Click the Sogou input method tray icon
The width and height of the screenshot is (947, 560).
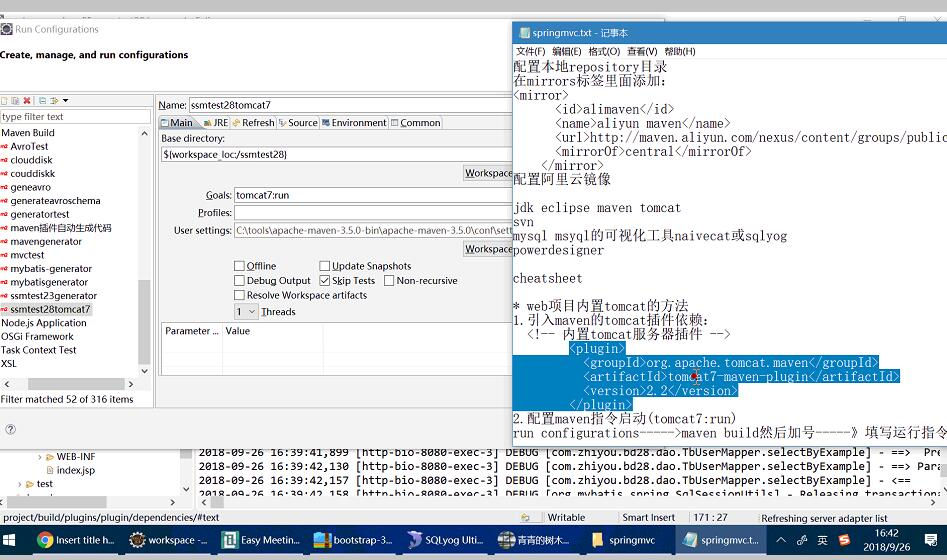pos(844,539)
